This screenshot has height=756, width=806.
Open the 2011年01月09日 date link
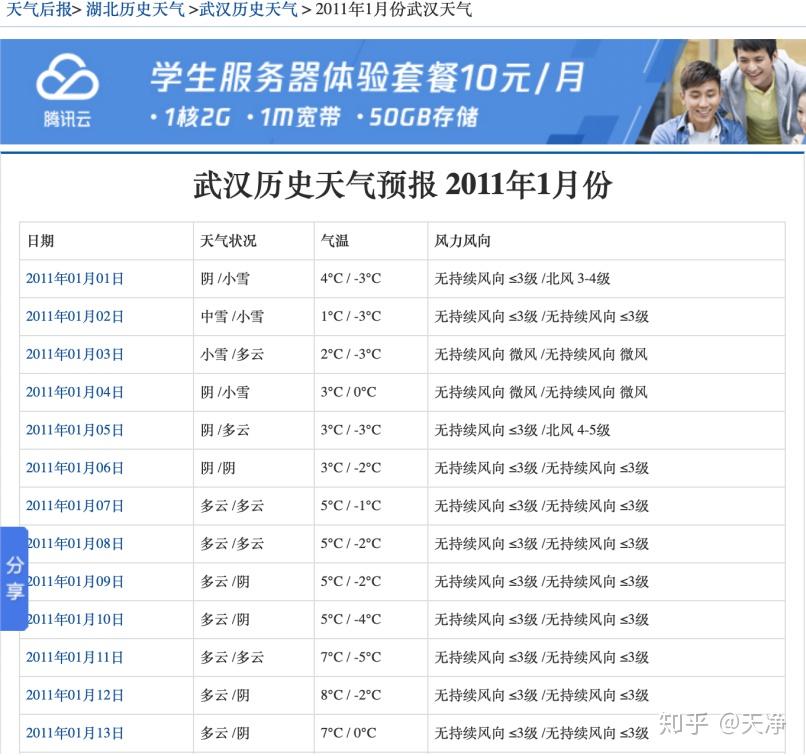(76, 582)
